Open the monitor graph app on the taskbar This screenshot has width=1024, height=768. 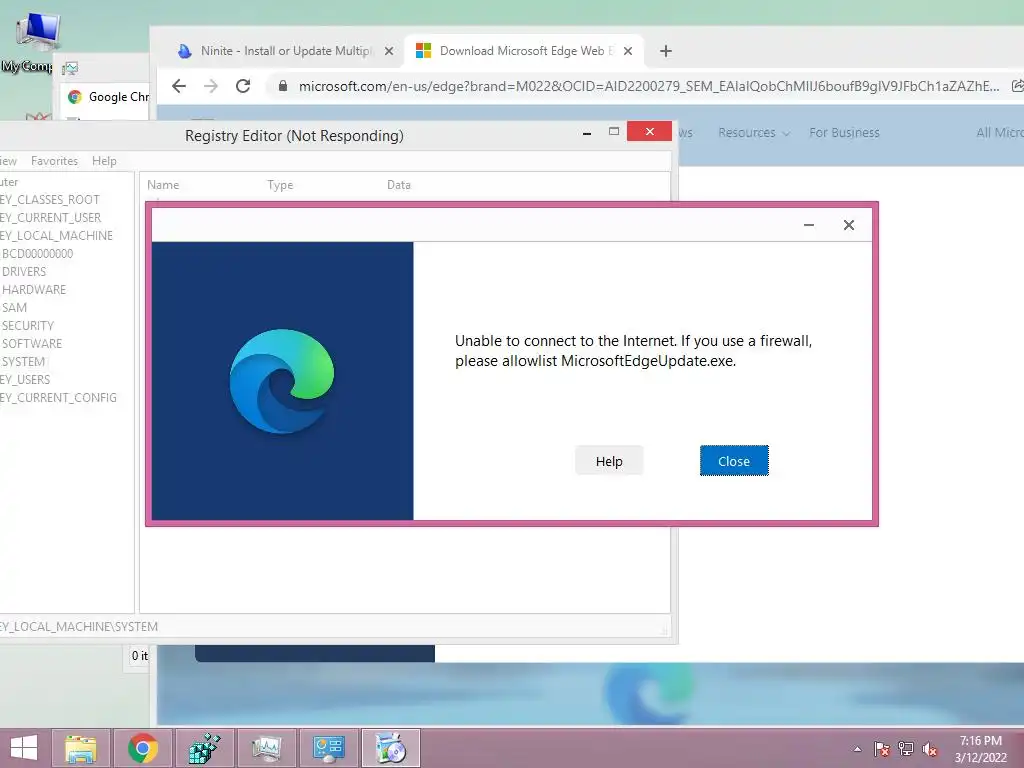point(266,748)
